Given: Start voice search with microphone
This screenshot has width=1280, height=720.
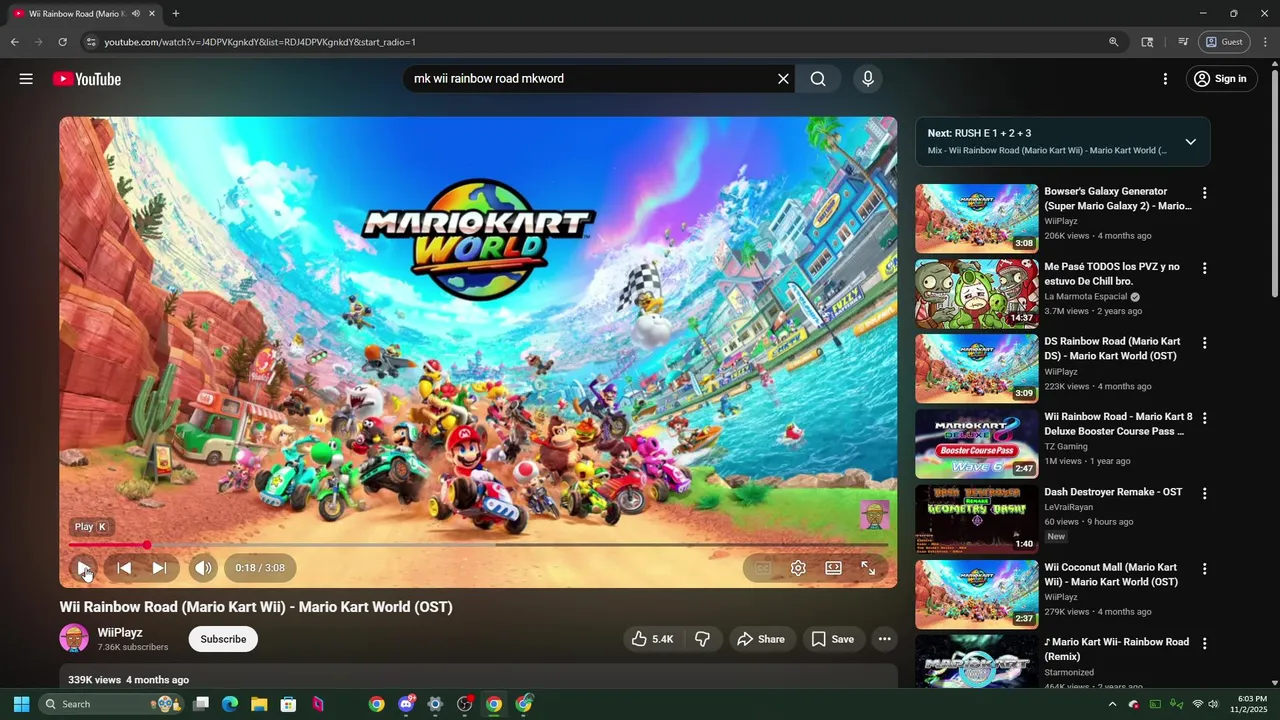Looking at the screenshot, I should click(867, 79).
